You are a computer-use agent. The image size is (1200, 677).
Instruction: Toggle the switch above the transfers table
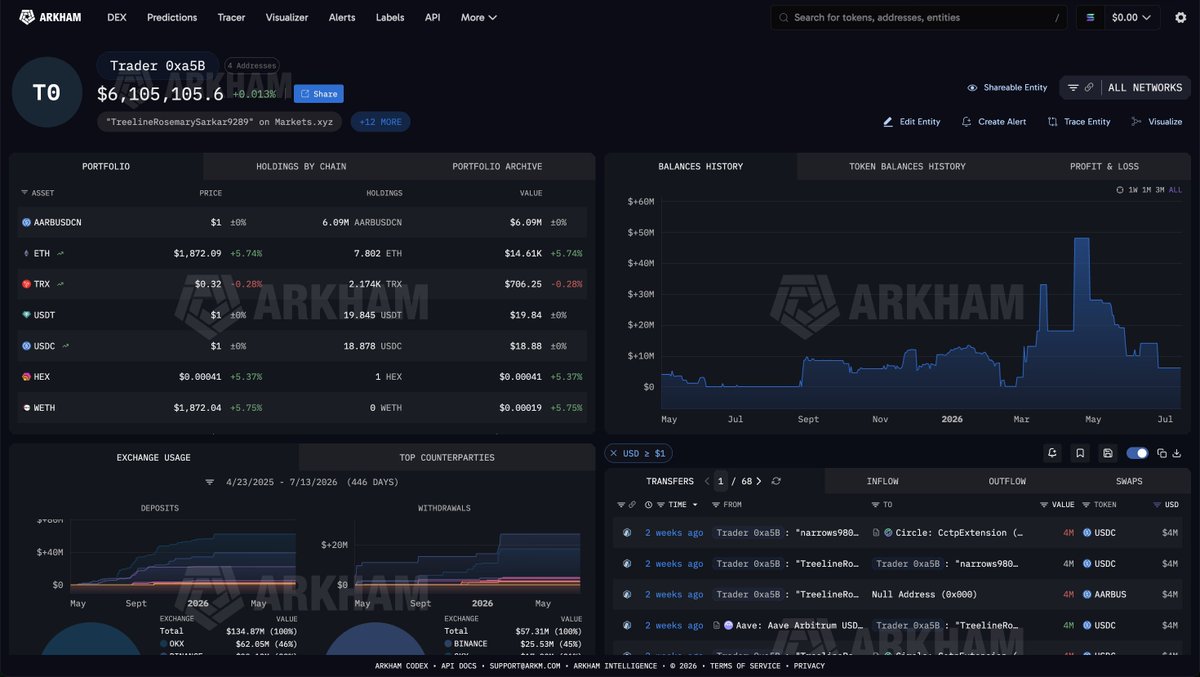pos(1137,453)
